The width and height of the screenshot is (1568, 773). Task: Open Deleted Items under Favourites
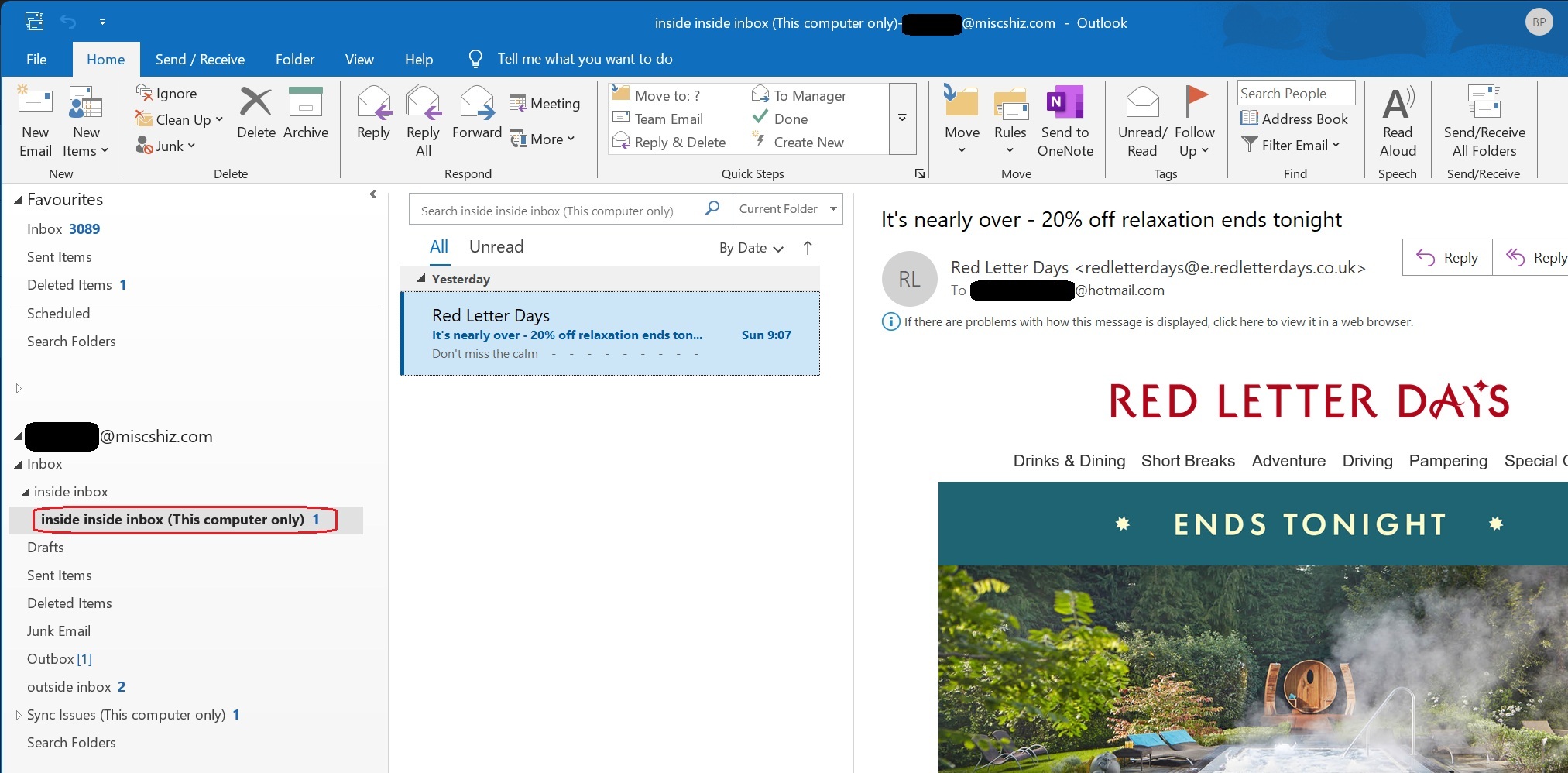click(77, 284)
